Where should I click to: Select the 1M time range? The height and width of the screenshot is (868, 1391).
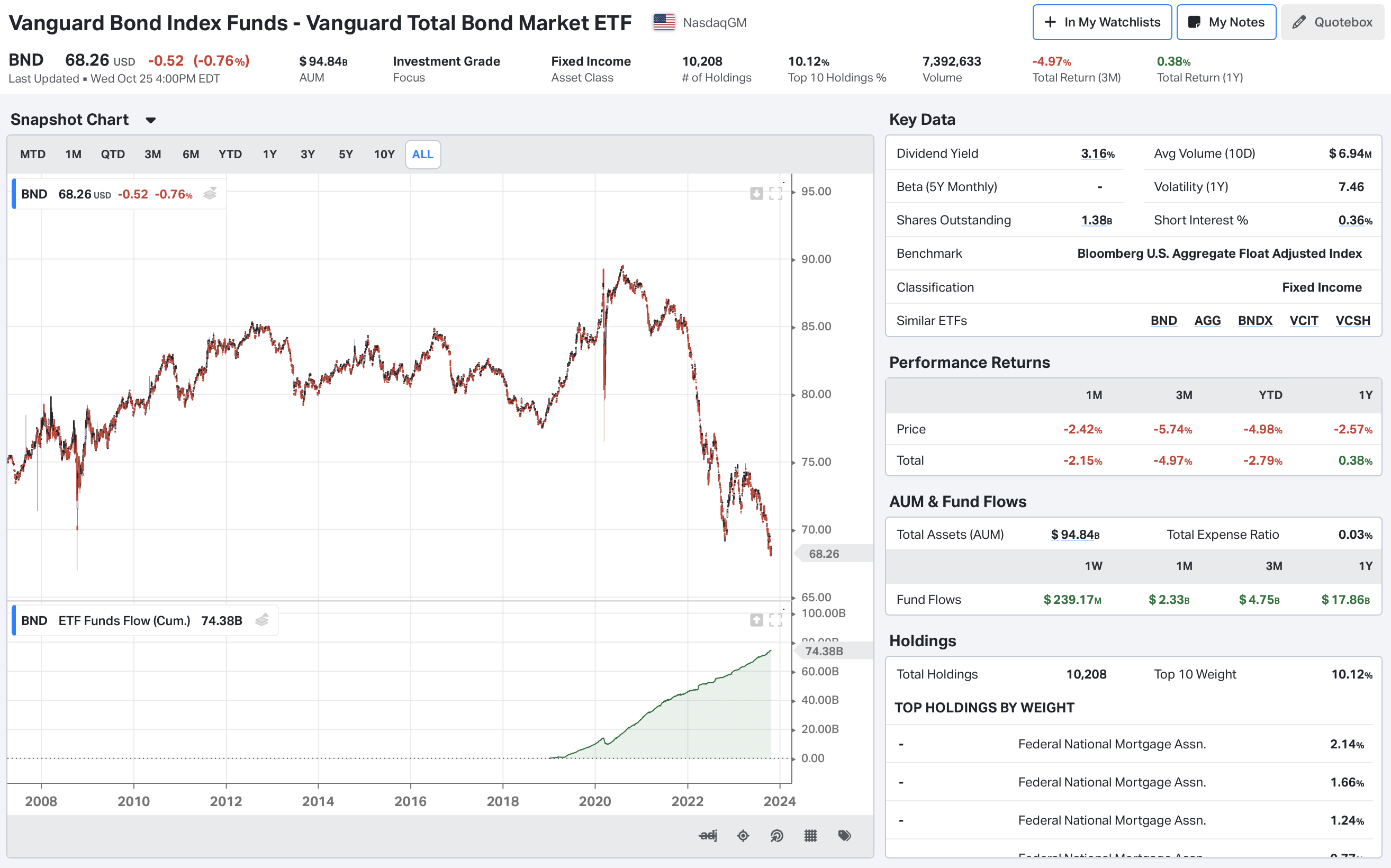(73, 155)
